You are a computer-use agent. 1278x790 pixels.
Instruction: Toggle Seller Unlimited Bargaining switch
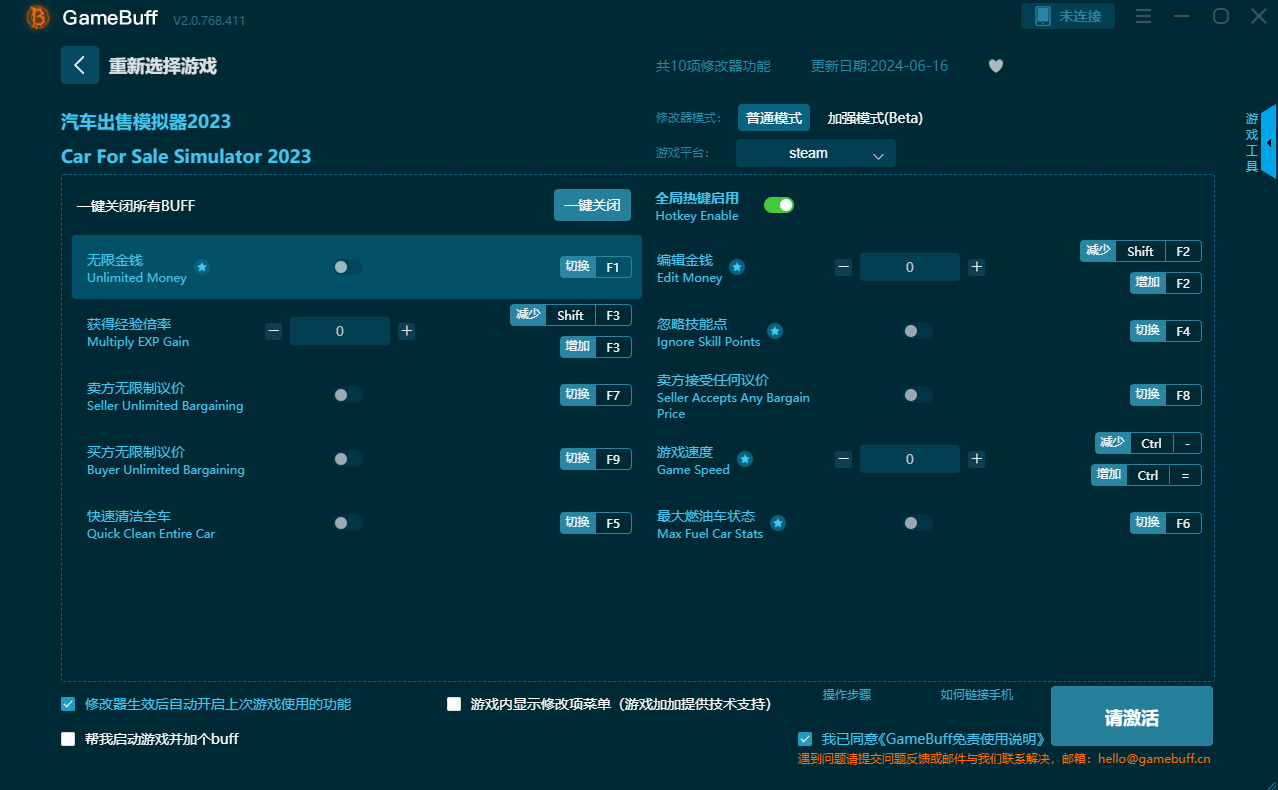[348, 395]
